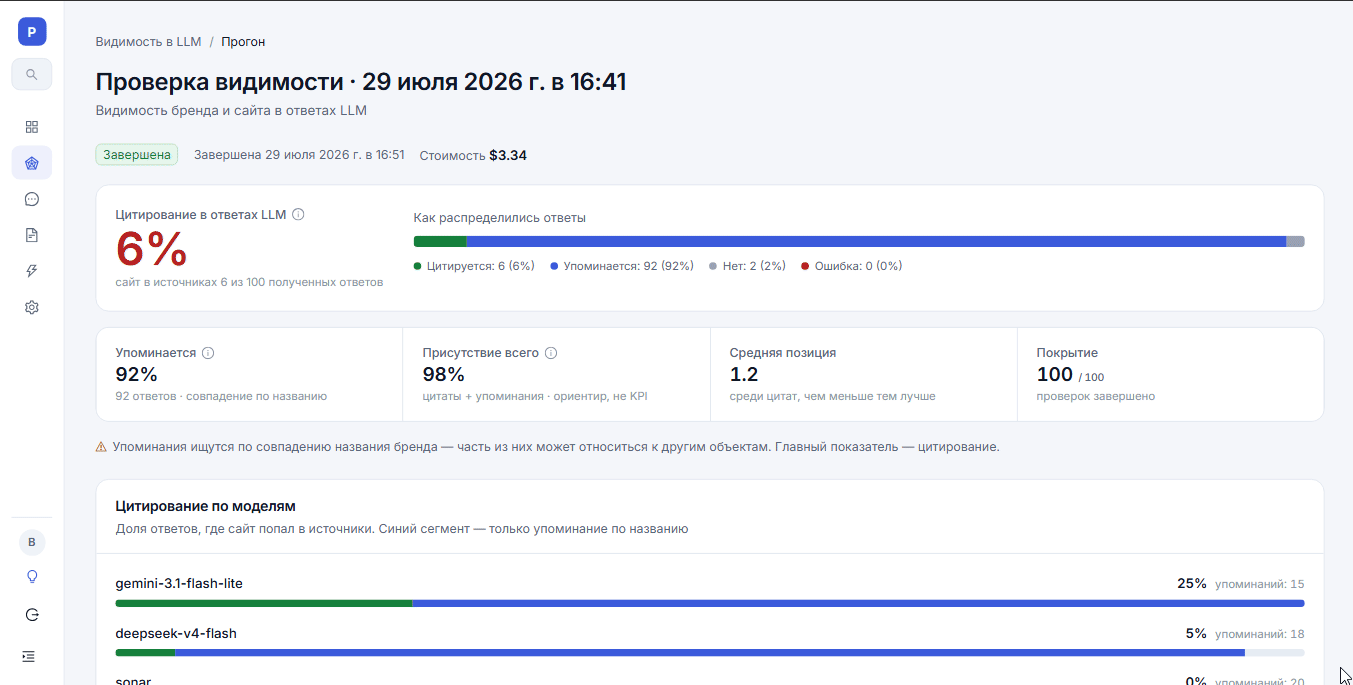Click the gemini-3.1-flash-lite progress bar
This screenshot has height=685, width=1353.
710,603
